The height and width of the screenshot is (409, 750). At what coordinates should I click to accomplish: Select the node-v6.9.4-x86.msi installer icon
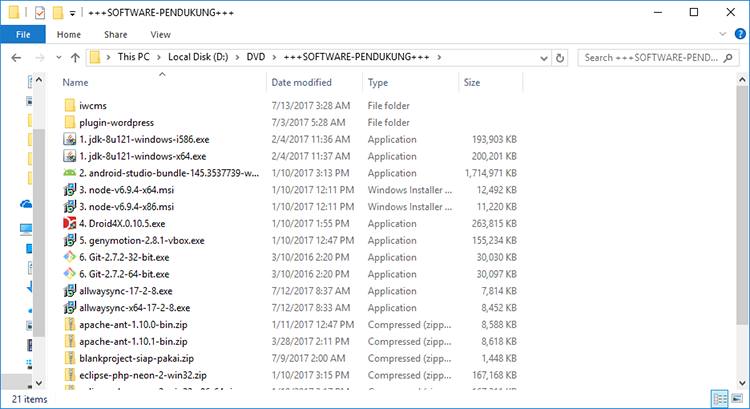pyautogui.click(x=70, y=207)
